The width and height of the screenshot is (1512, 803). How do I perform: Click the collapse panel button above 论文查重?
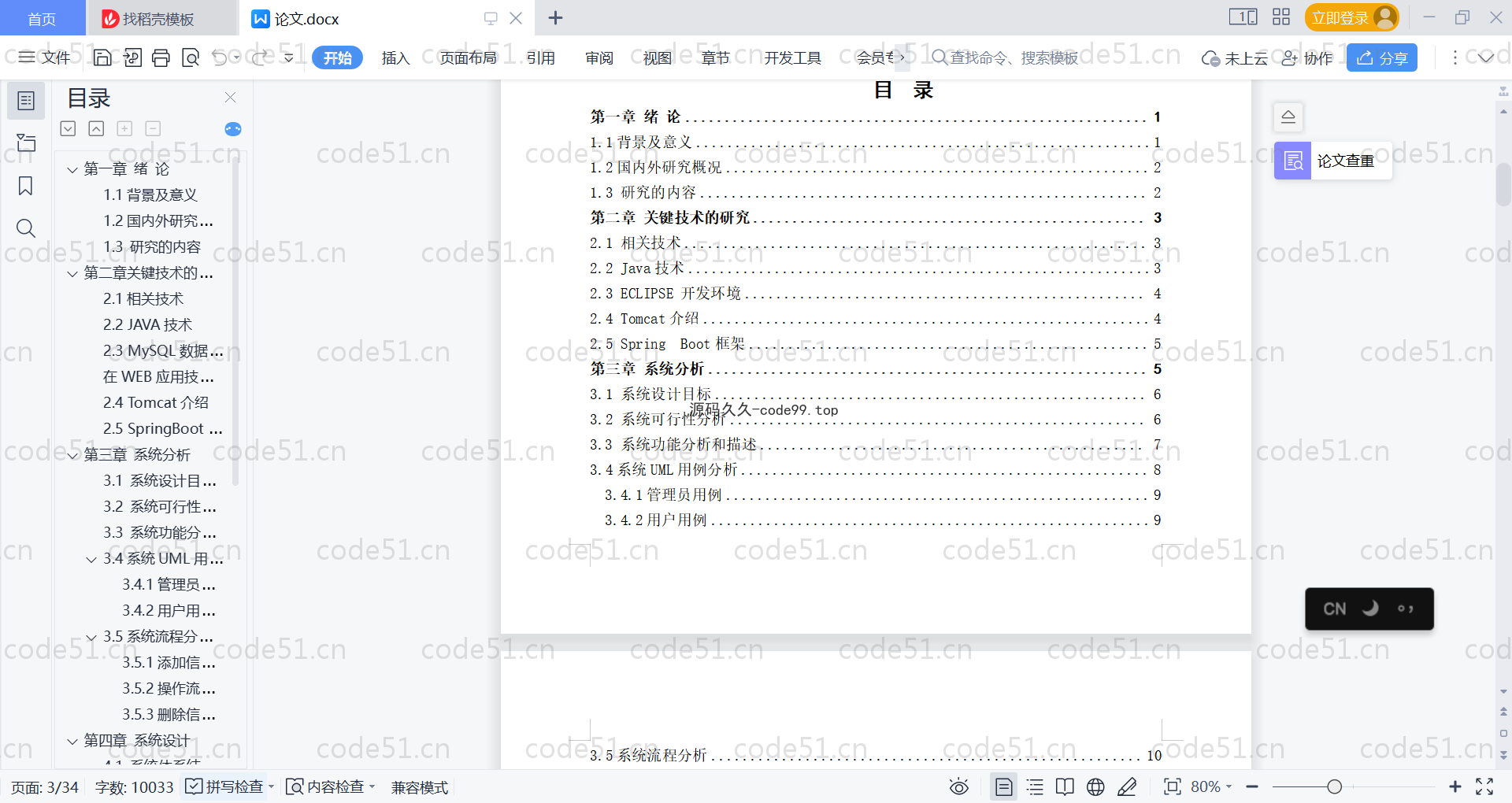pyautogui.click(x=1288, y=117)
